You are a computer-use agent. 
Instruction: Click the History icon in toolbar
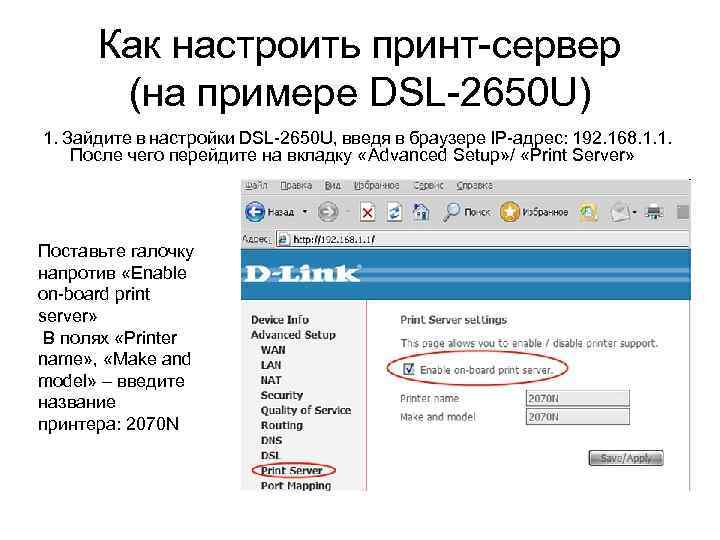[x=588, y=212]
